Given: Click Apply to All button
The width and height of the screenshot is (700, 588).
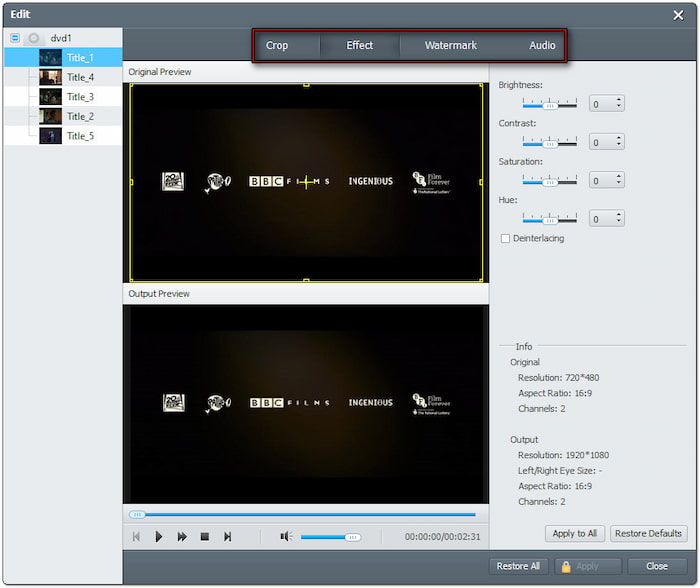Looking at the screenshot, I should point(575,534).
